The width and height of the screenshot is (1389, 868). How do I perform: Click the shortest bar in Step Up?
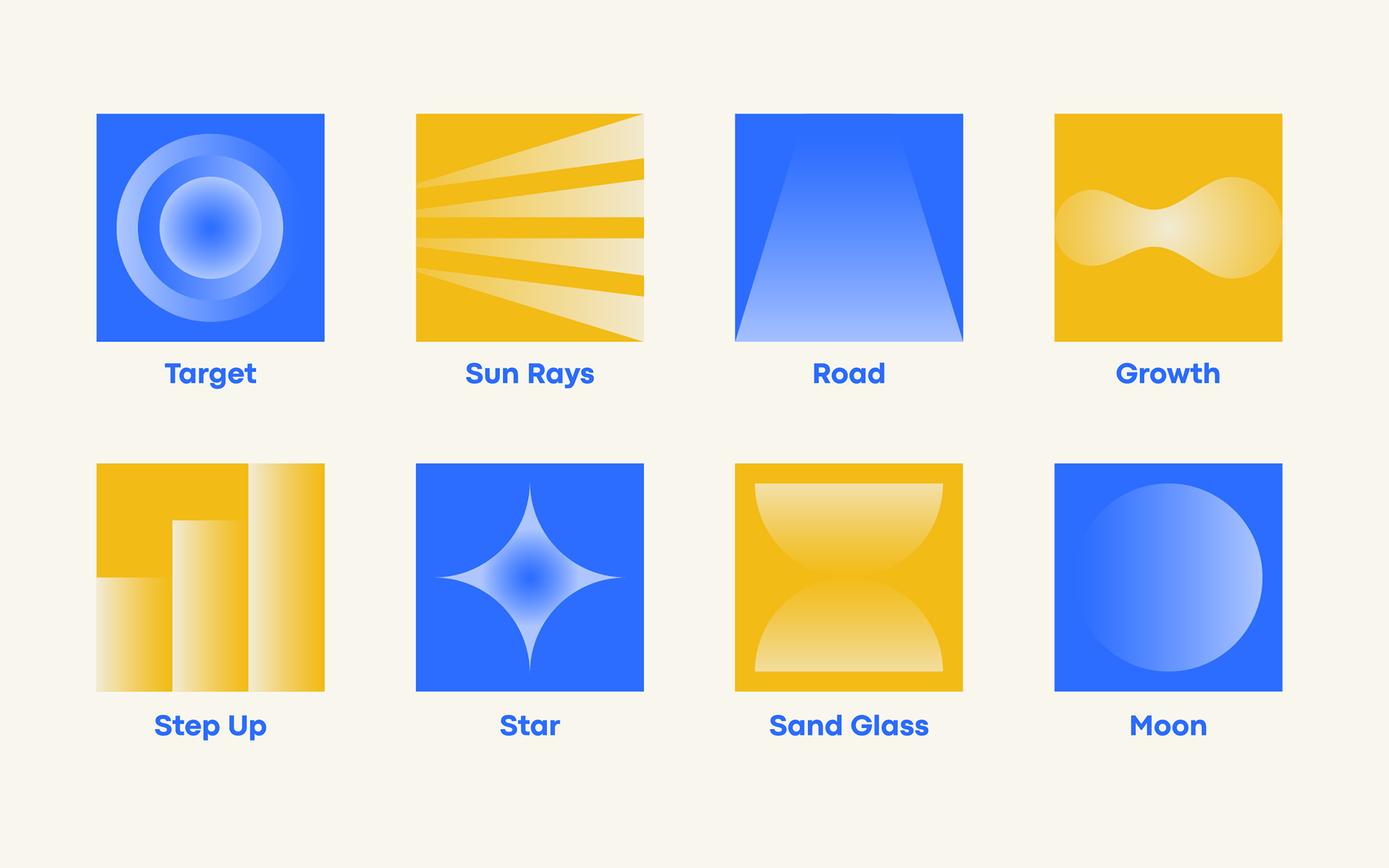(134, 634)
